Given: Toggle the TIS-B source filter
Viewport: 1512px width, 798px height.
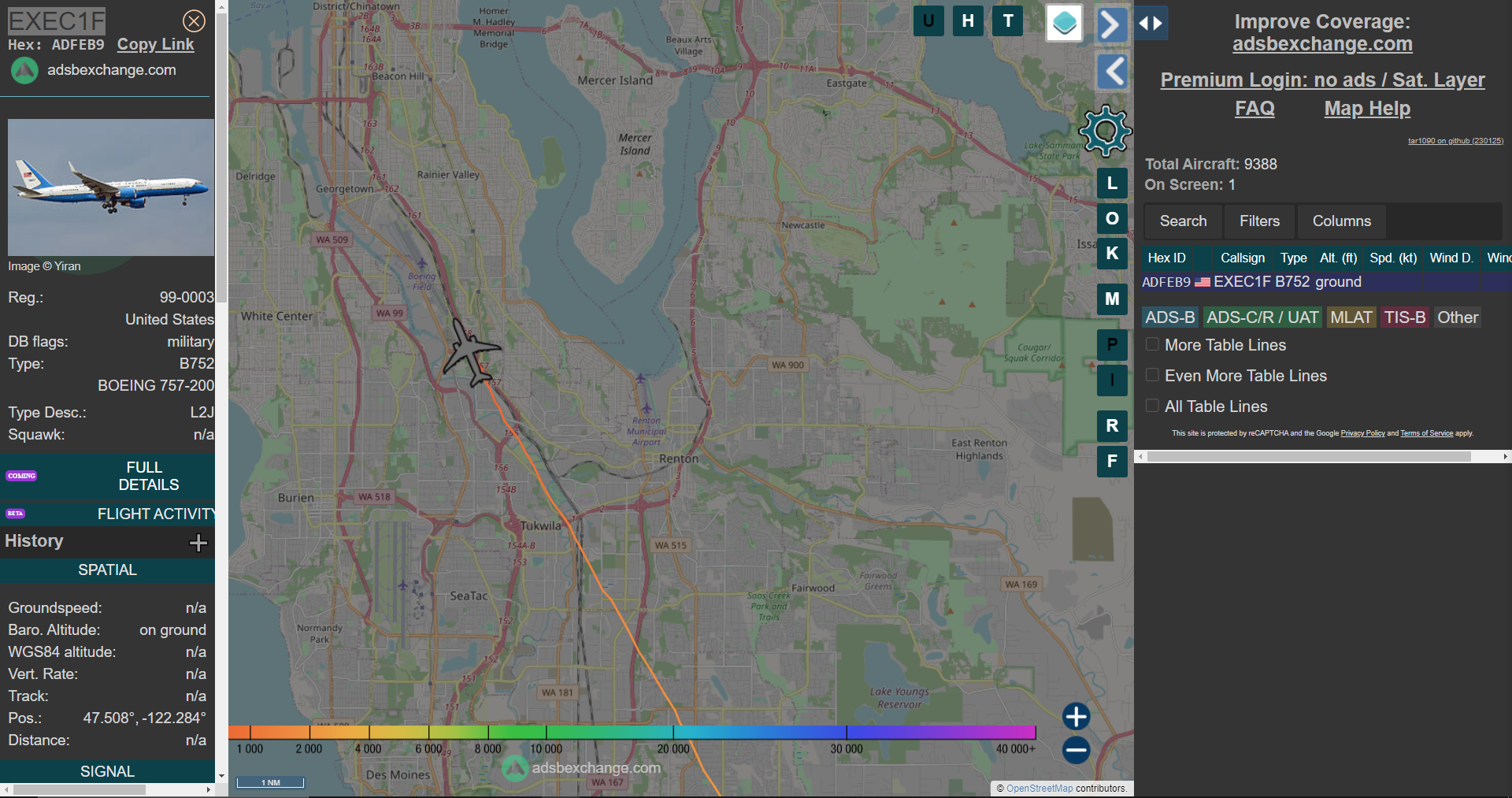Looking at the screenshot, I should [1405, 317].
